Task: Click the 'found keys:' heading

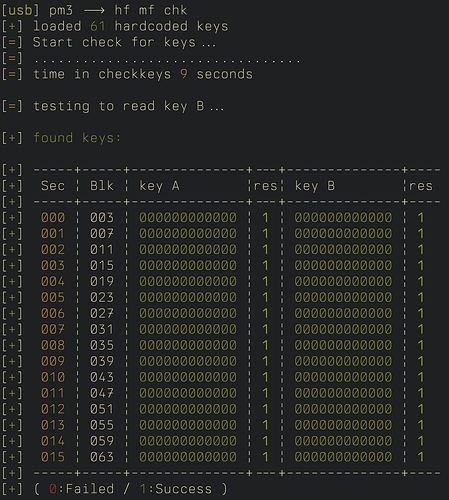Action: coord(77,138)
